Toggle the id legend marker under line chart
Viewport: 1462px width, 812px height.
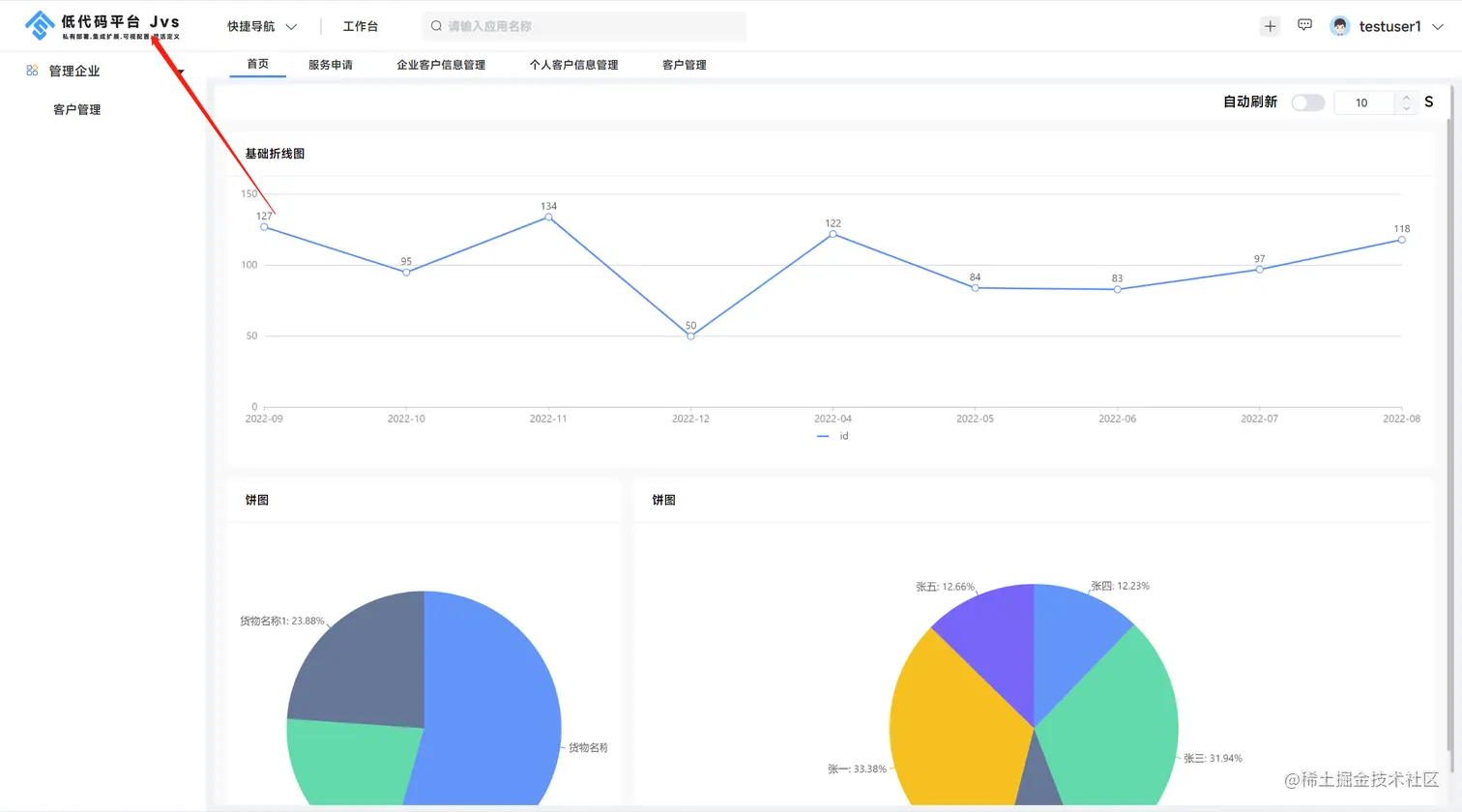(x=823, y=436)
